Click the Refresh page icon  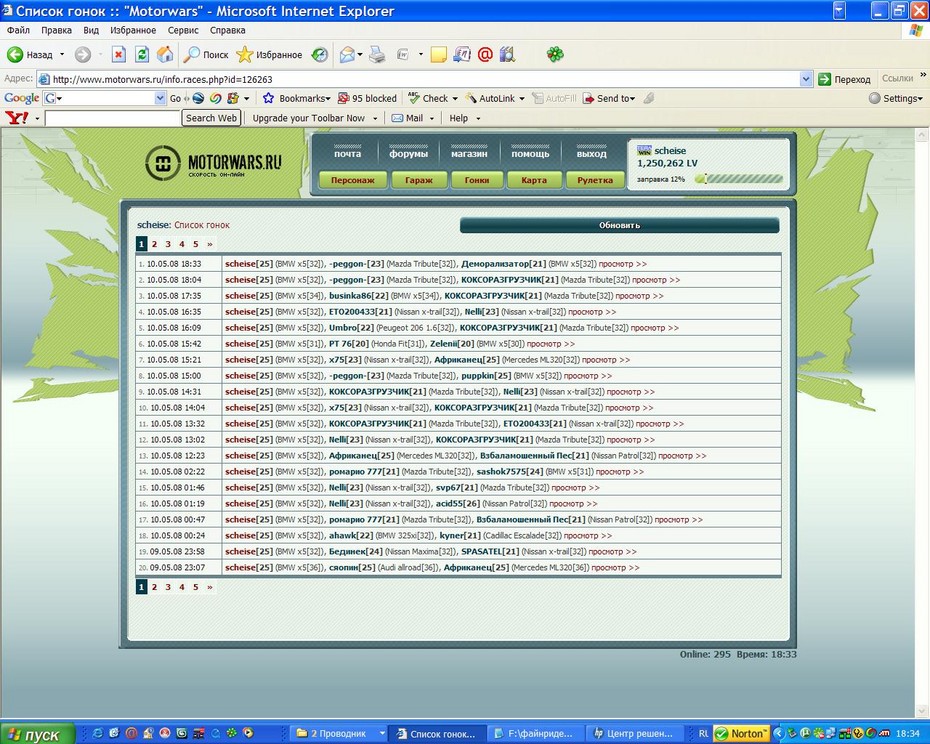142,55
